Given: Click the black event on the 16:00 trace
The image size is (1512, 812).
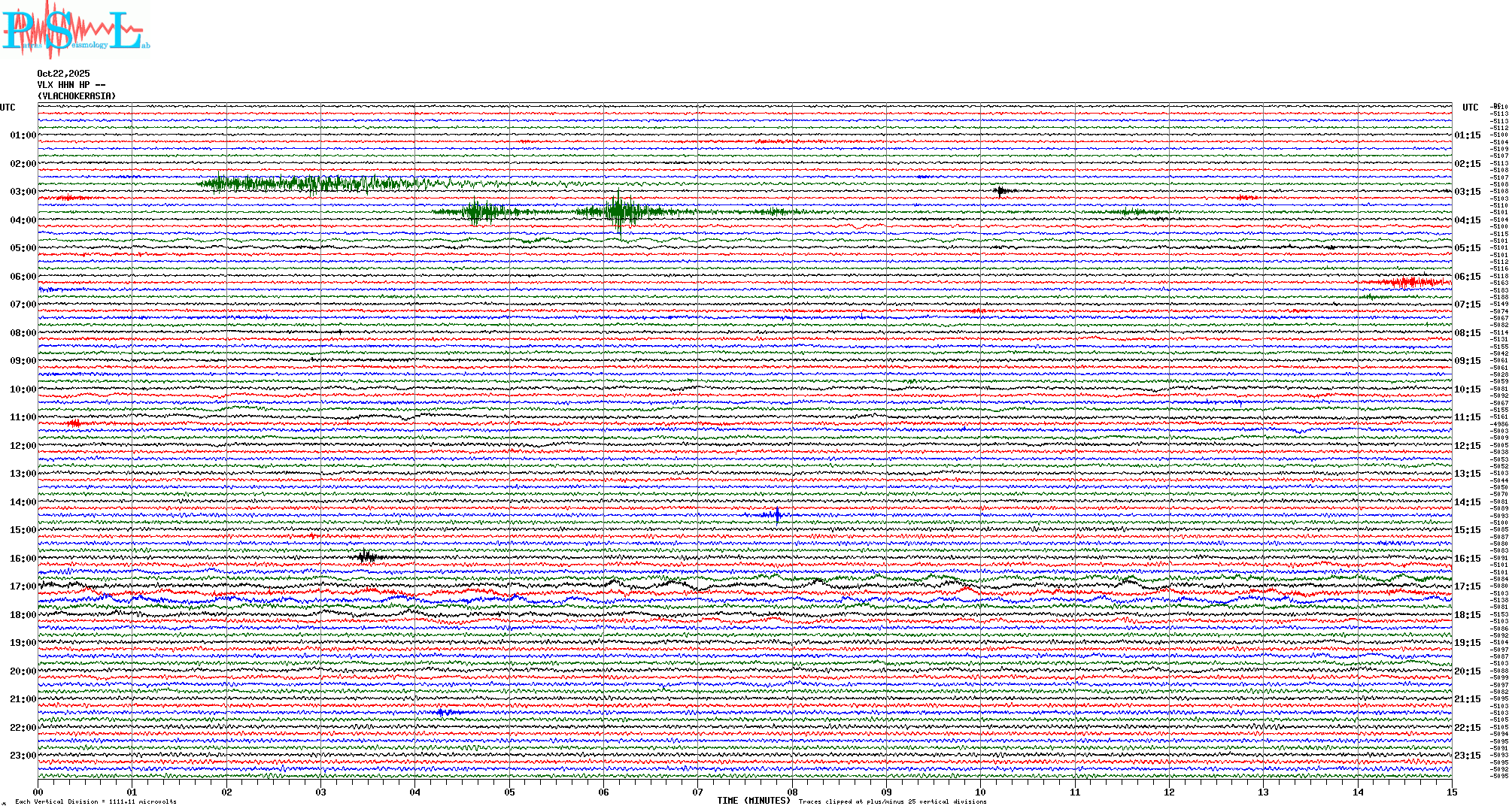Looking at the screenshot, I should coord(366,556).
